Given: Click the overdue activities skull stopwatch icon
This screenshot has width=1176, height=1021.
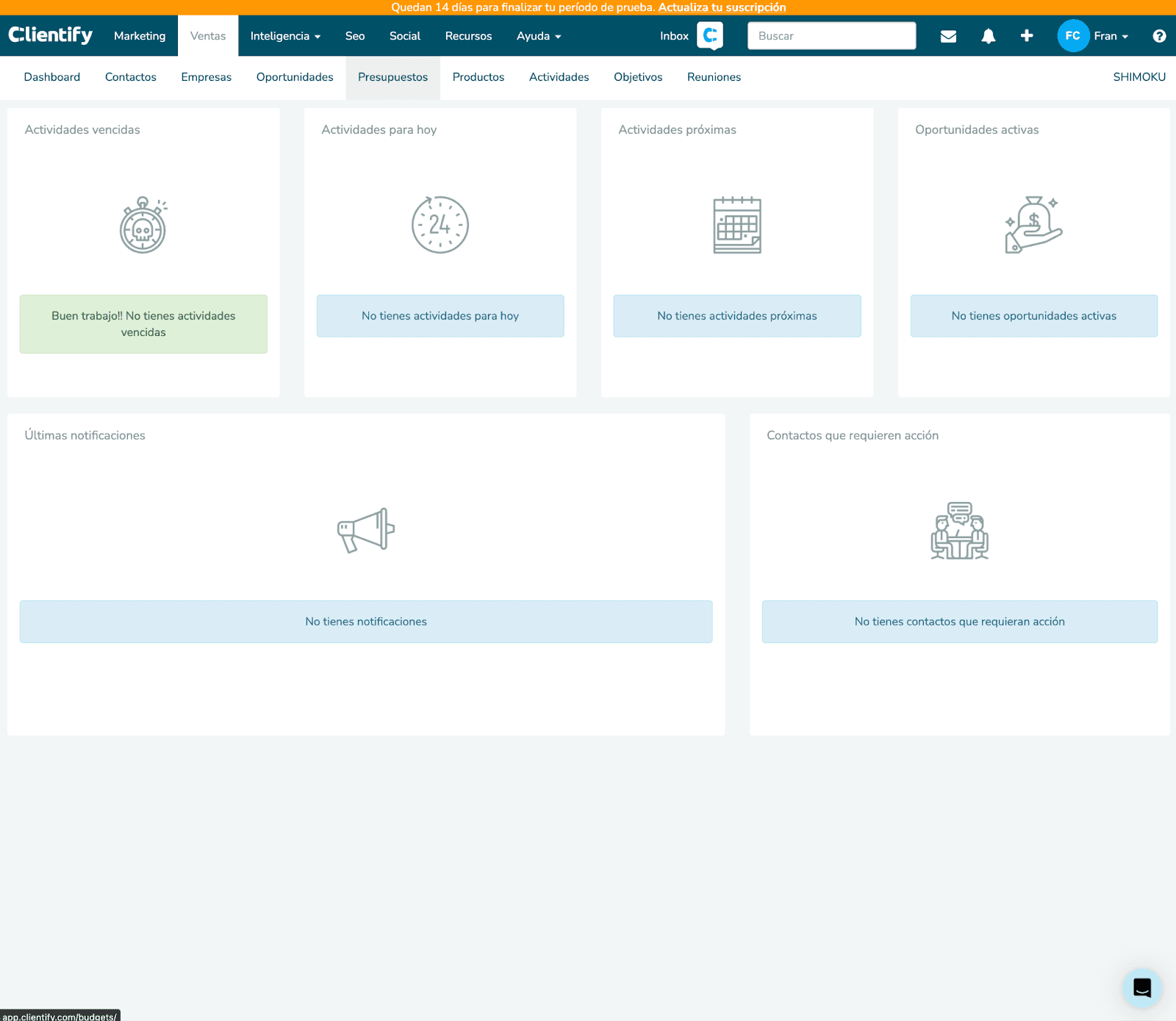Looking at the screenshot, I should click(x=143, y=225).
